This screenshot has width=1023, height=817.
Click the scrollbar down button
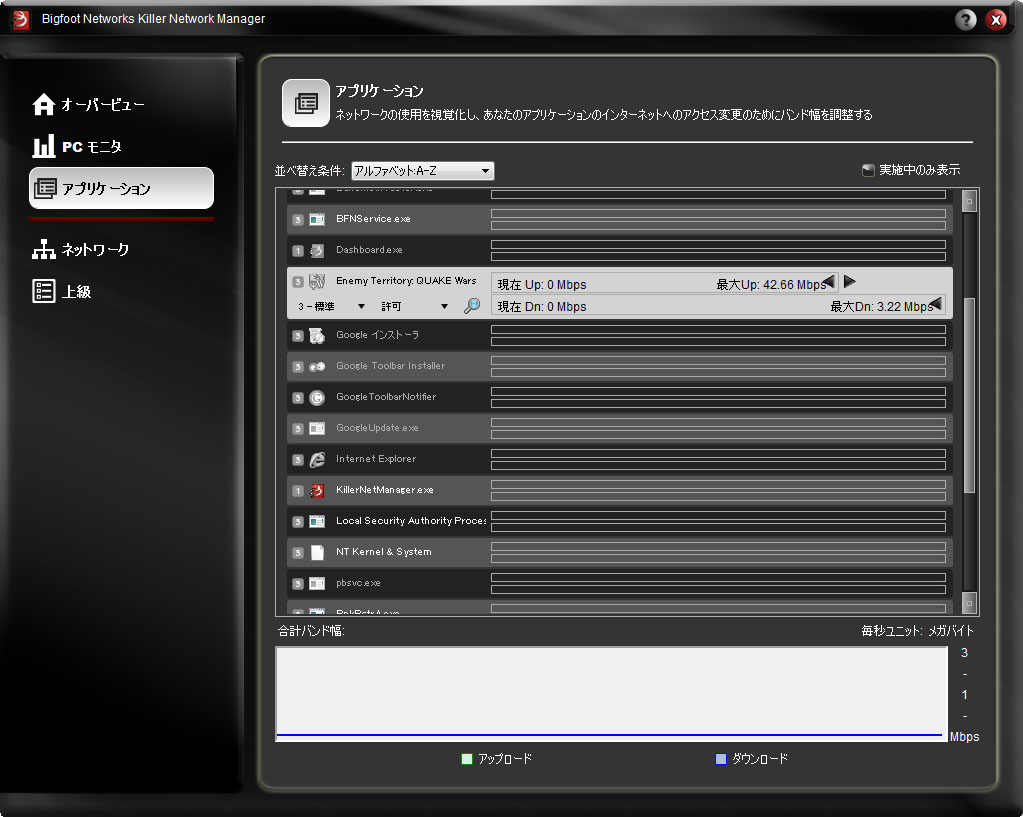coord(970,603)
